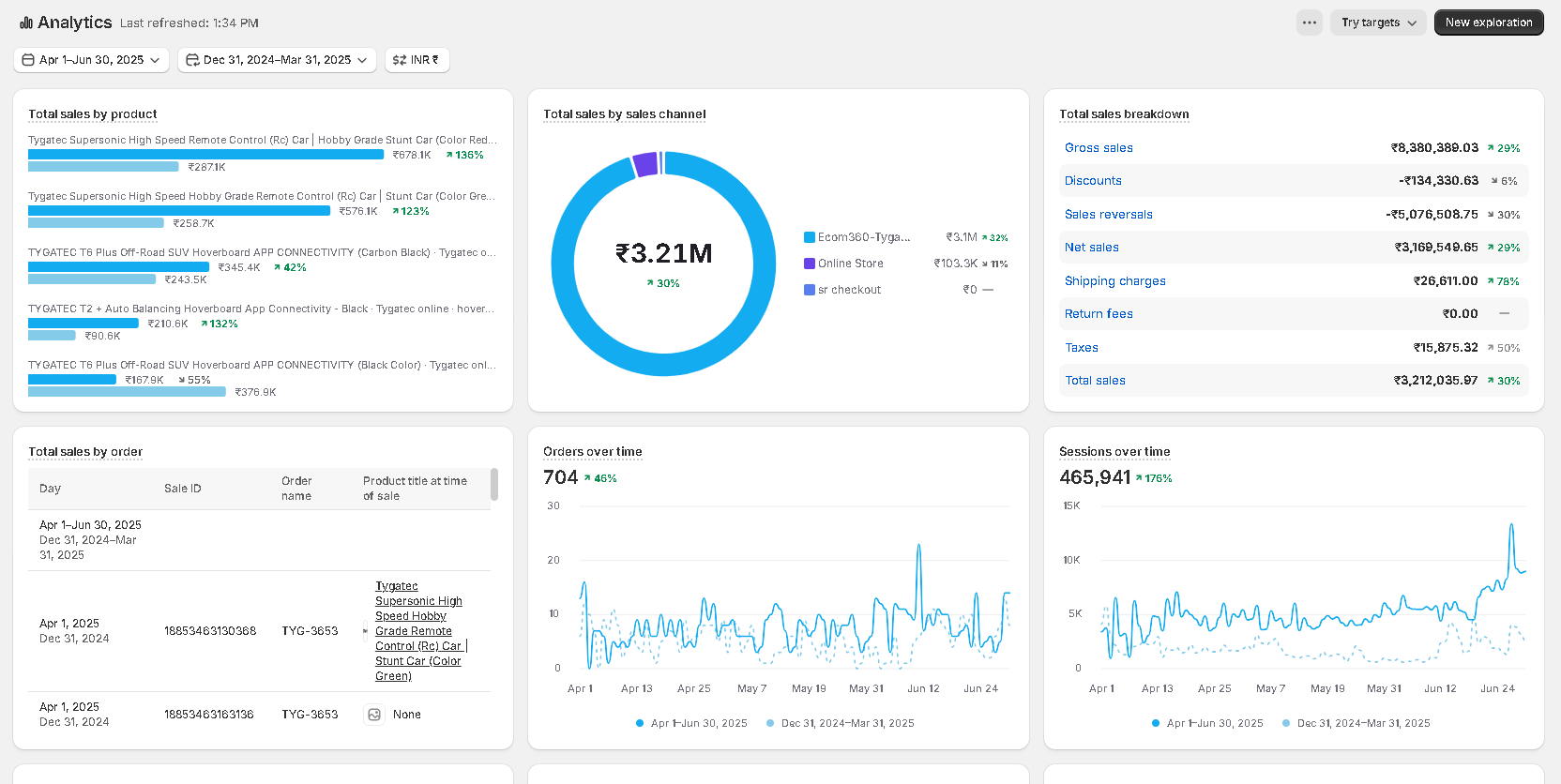Click the ₹15,875.32 taxes value
This screenshot has width=1561, height=784.
click(1446, 348)
